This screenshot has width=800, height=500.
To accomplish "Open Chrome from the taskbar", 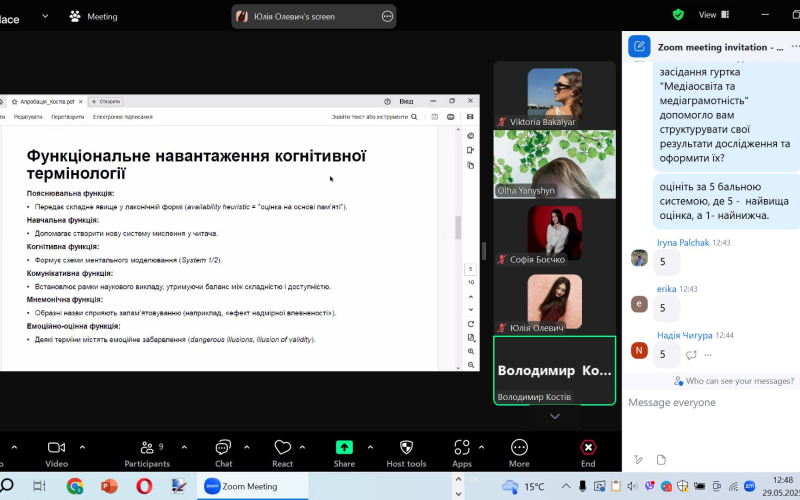I will [75, 486].
